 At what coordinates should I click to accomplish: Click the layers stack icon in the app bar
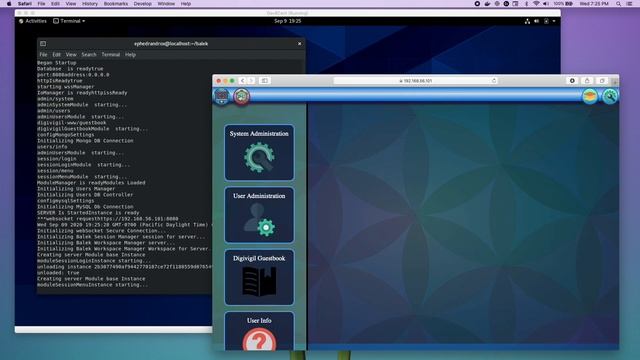coord(590,96)
